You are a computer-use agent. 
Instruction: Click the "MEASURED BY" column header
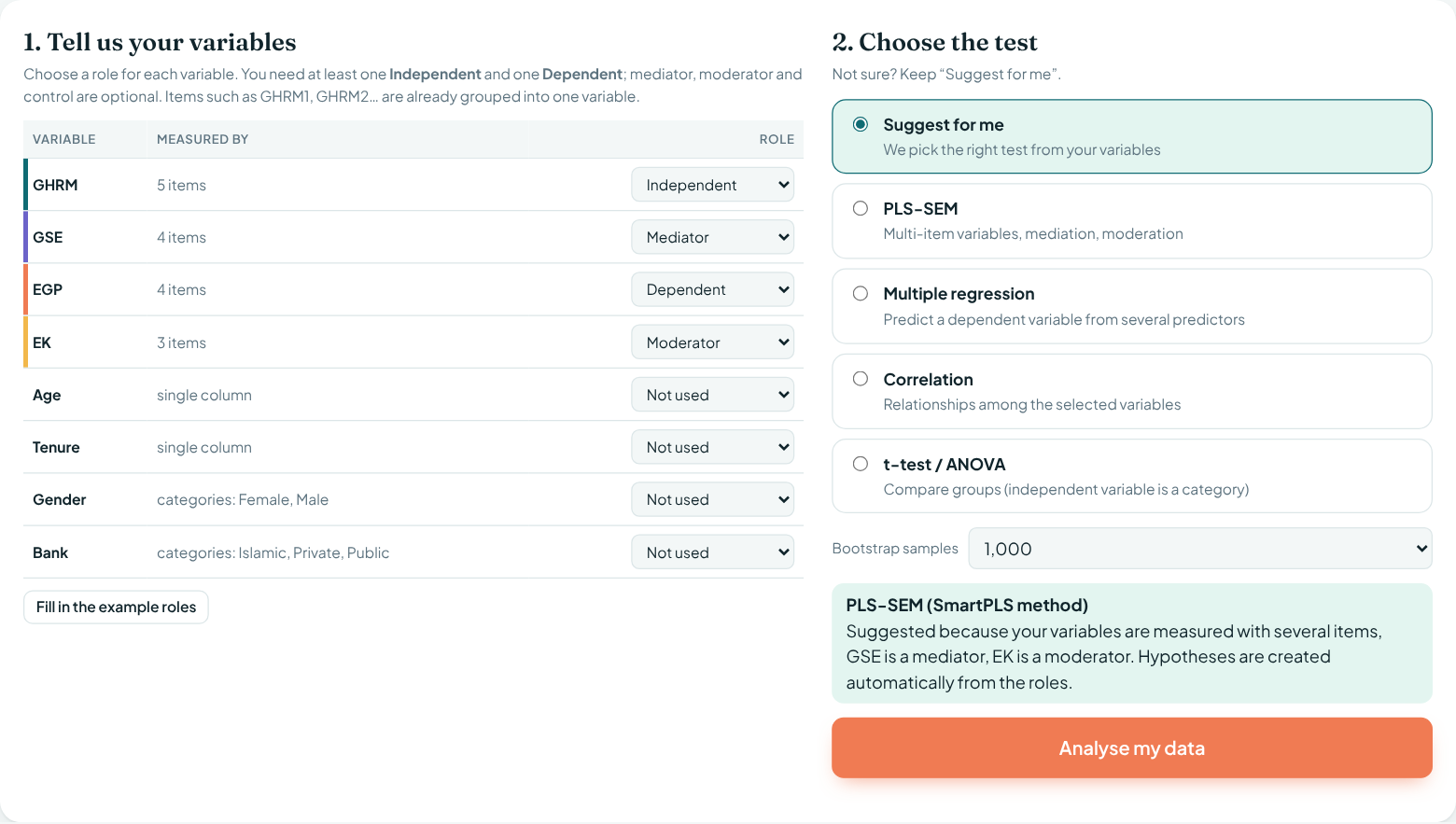coord(203,139)
